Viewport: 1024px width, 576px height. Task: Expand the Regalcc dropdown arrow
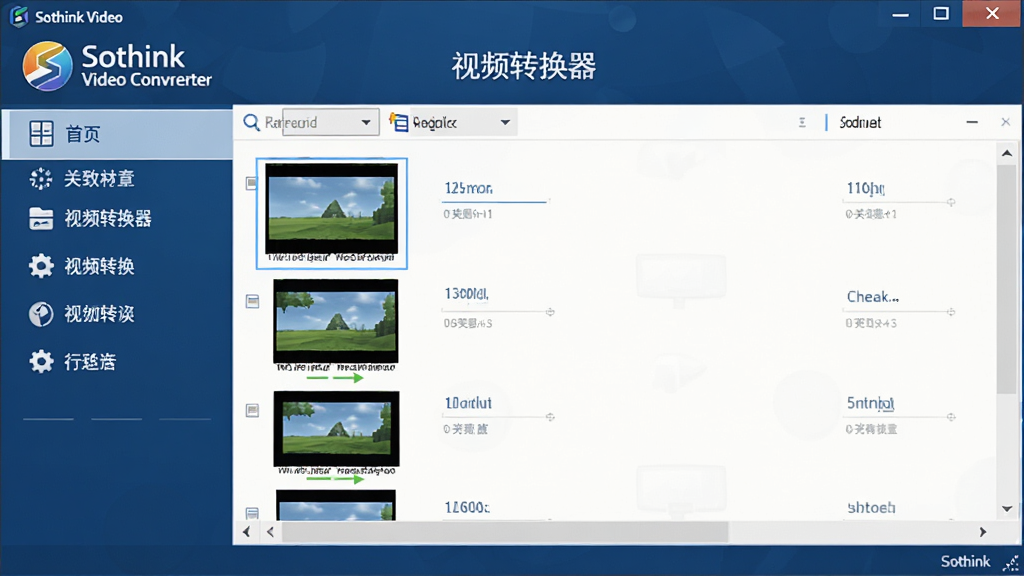(505, 123)
